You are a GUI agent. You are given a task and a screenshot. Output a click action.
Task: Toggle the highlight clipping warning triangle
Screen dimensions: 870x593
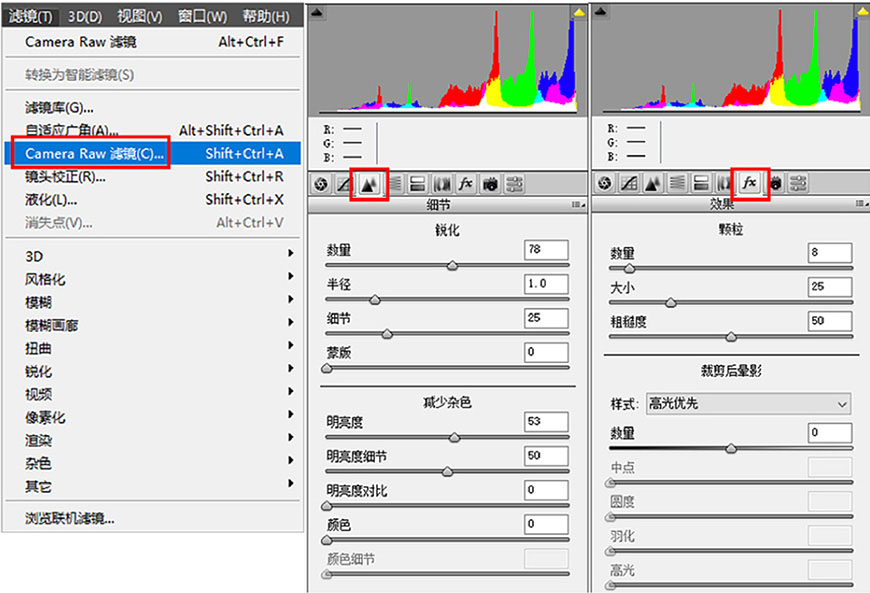[x=578, y=10]
